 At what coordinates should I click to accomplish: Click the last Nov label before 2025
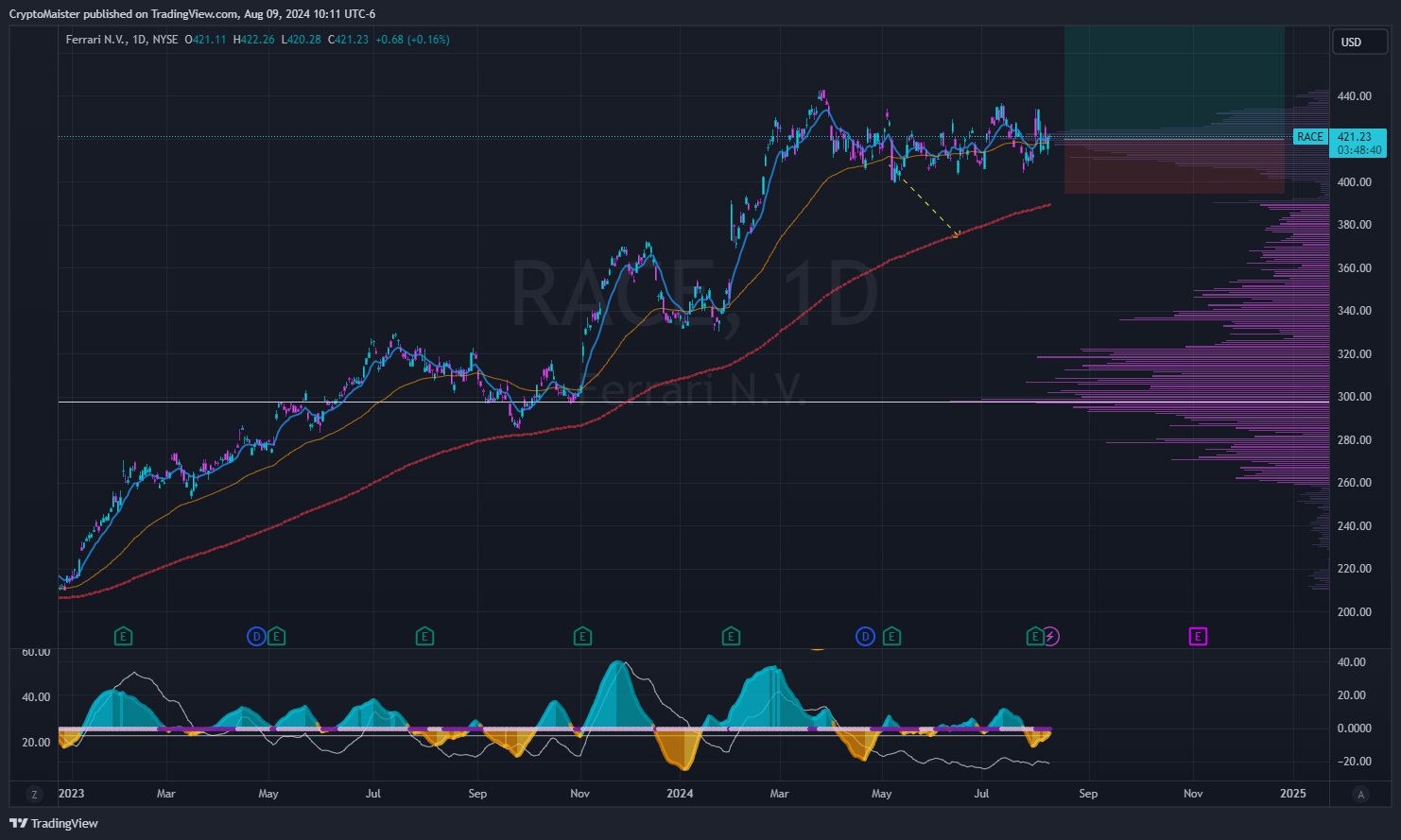pos(1193,794)
